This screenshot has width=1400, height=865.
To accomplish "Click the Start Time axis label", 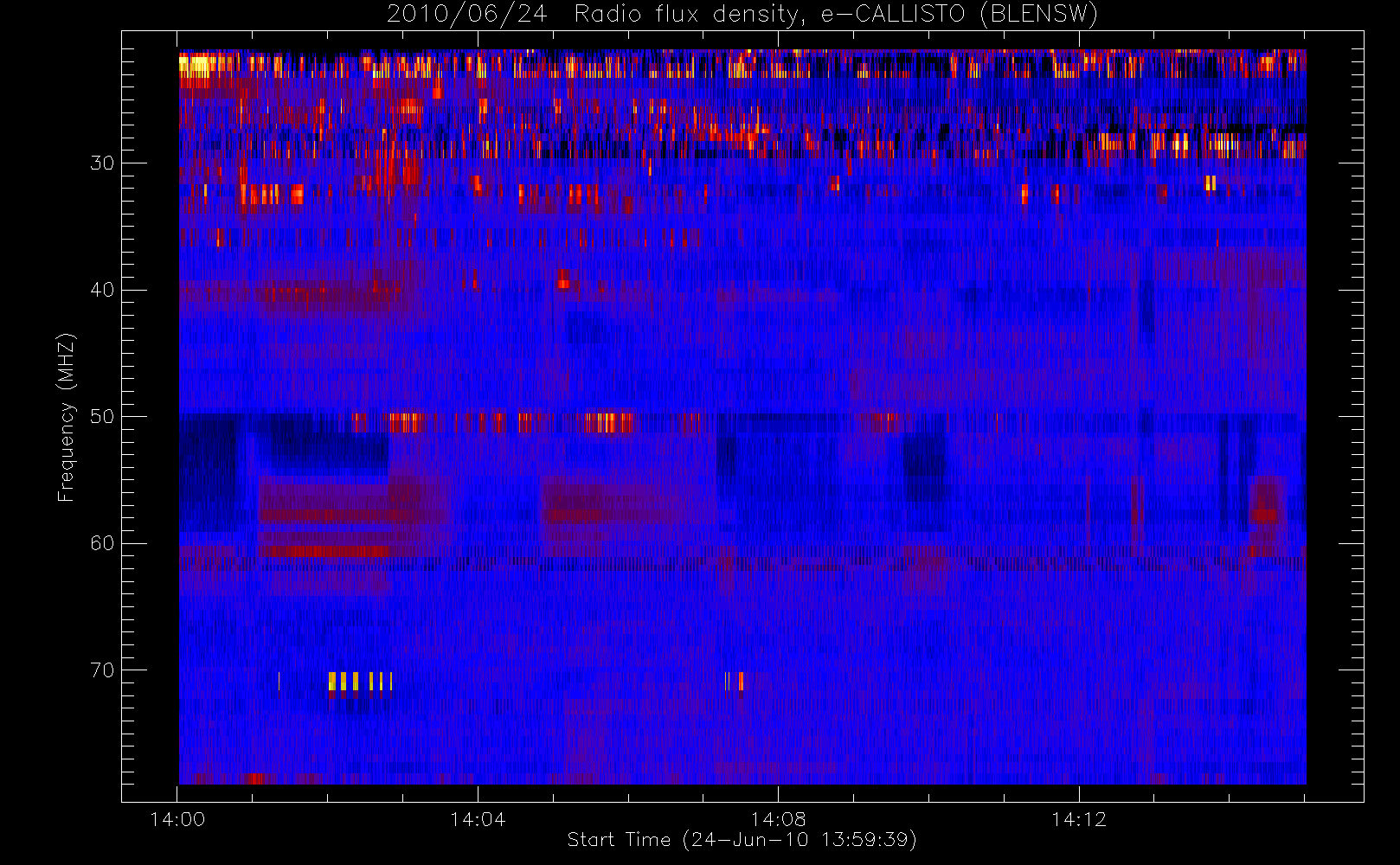I will tap(742, 840).
